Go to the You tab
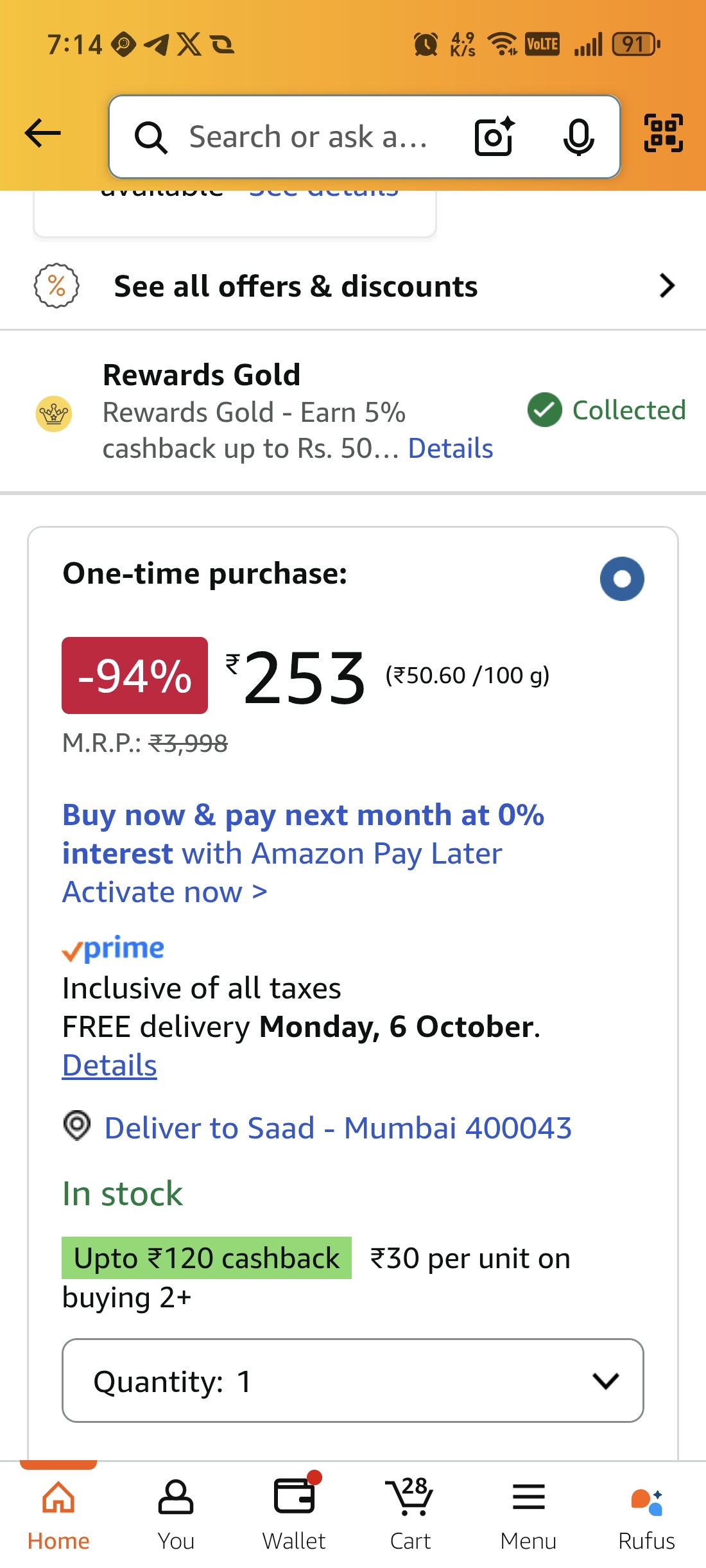This screenshot has height=1568, width=706. [x=176, y=1512]
